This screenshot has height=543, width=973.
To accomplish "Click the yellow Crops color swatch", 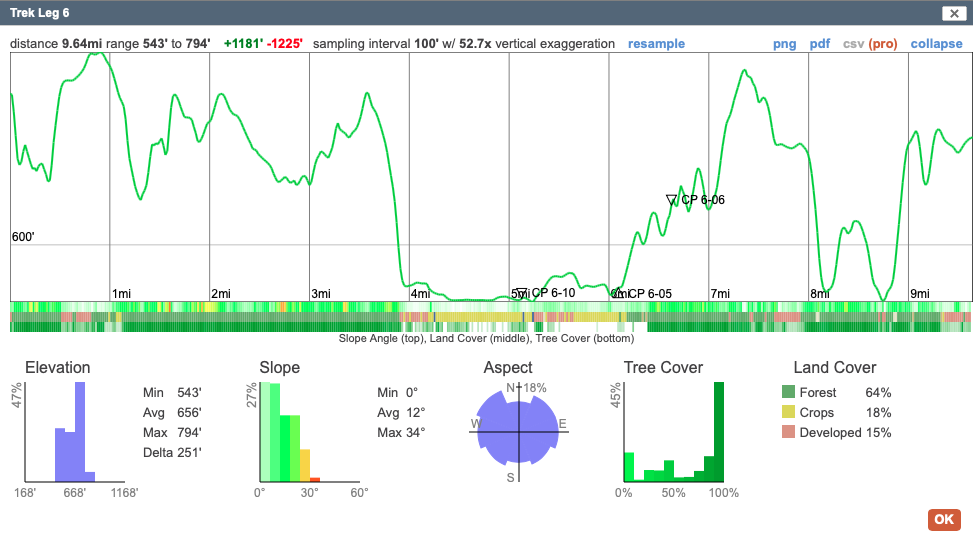I will 787,413.
